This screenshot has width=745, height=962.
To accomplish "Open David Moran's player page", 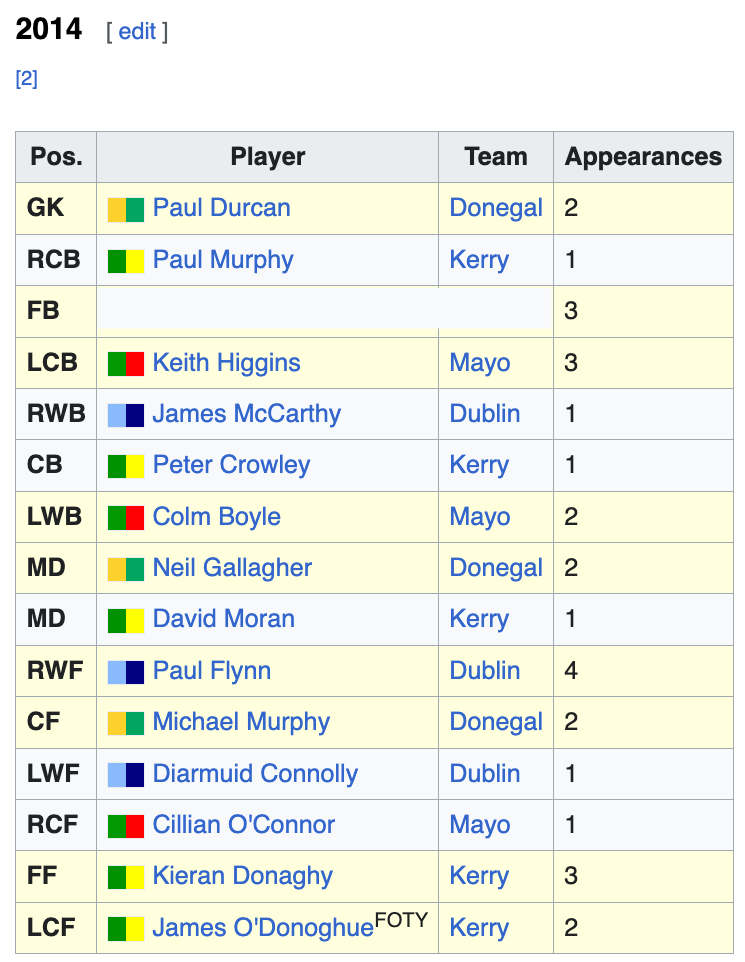I will coord(223,619).
